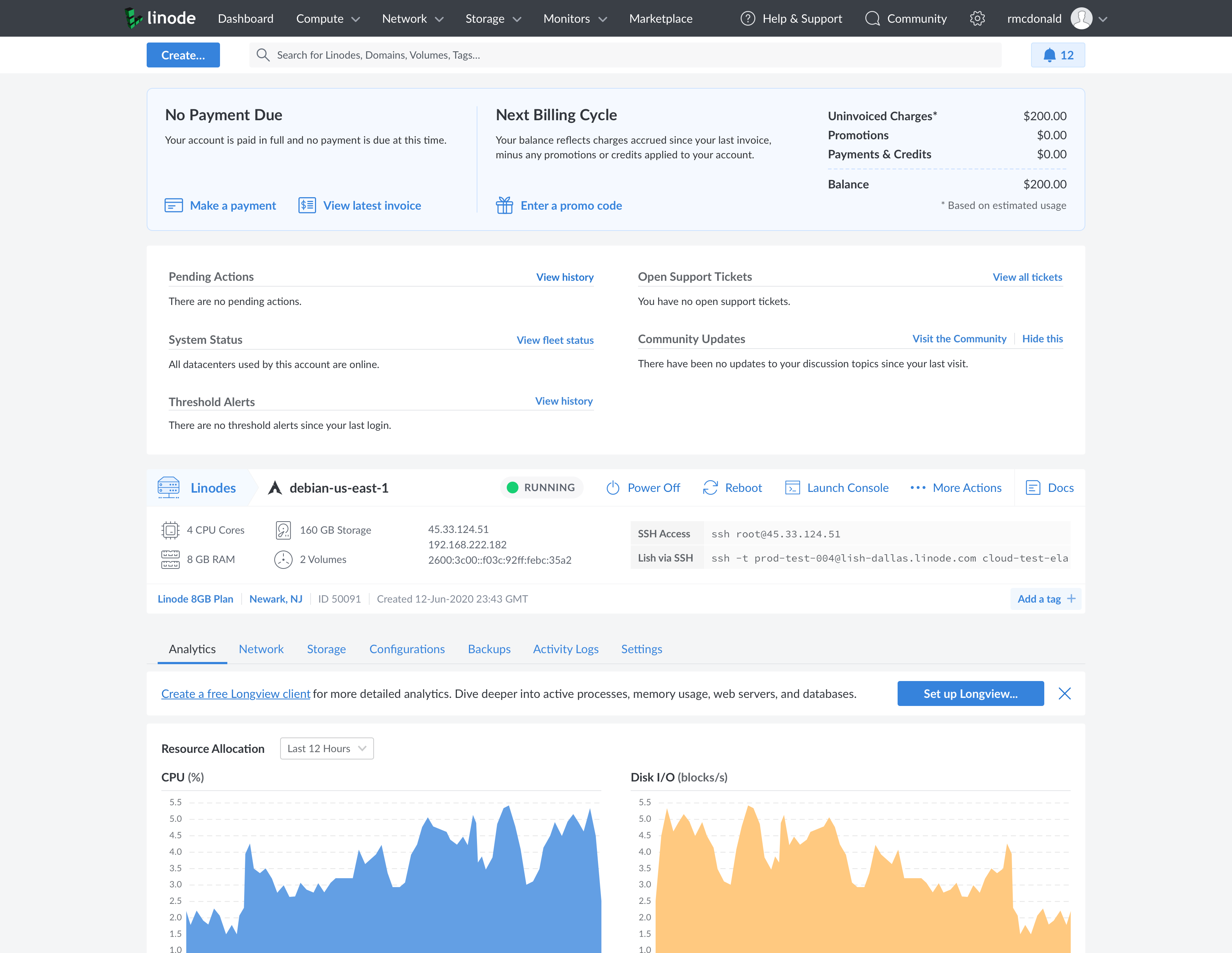Click the 8 GB RAM memory icon
This screenshot has width=1232, height=953.
[x=170, y=559]
